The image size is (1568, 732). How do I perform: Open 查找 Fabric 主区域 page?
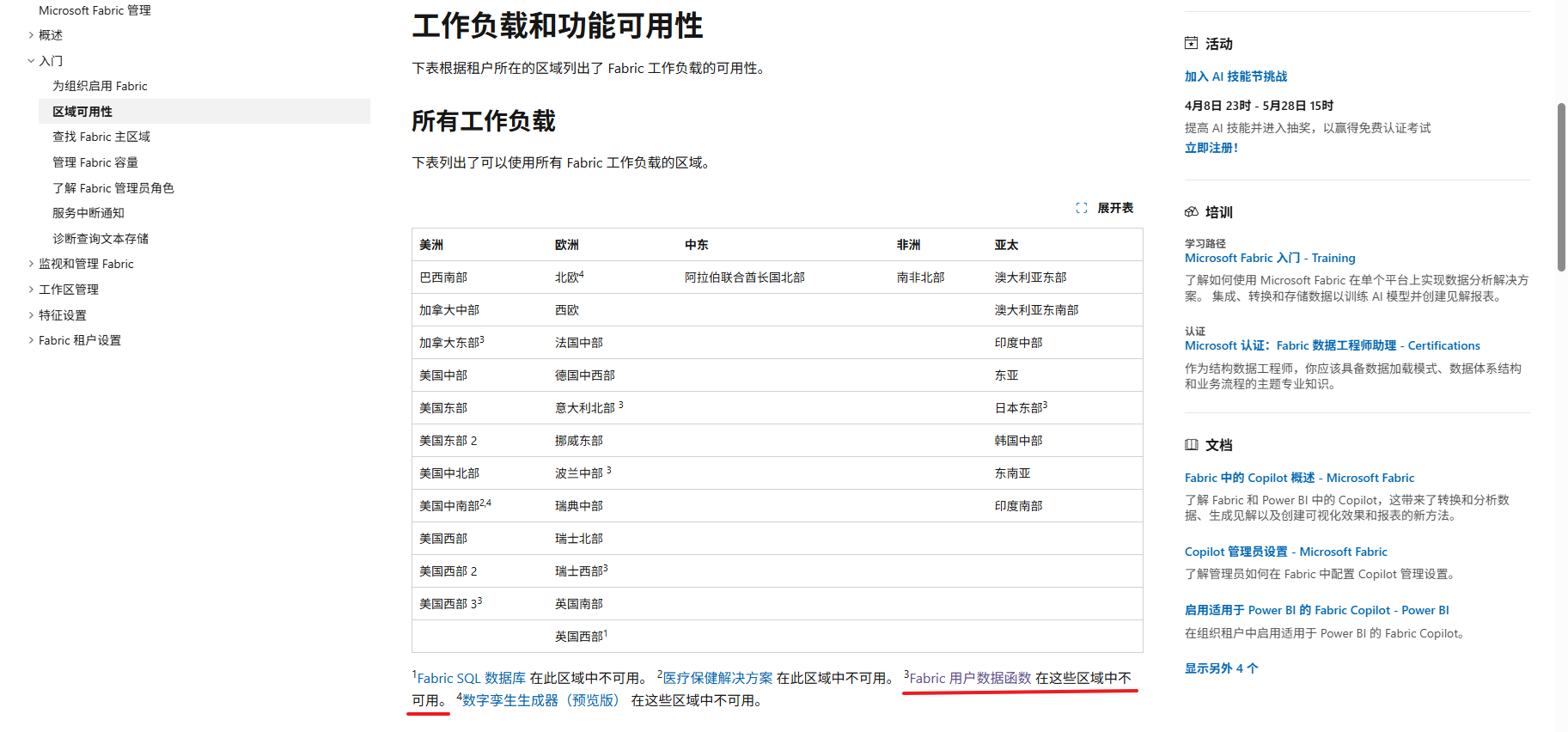click(x=101, y=137)
